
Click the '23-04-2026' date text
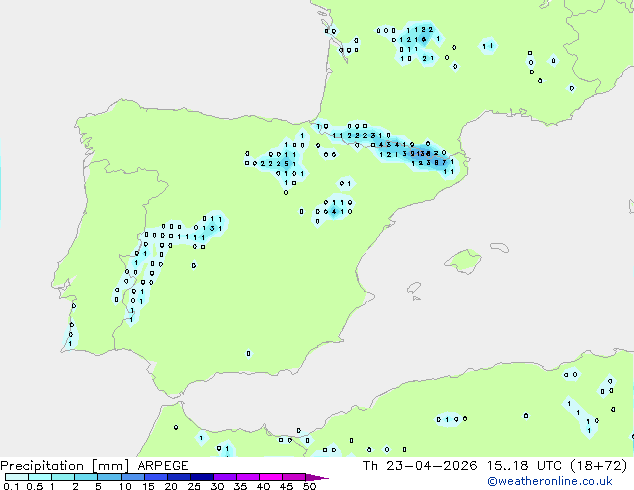(431, 466)
